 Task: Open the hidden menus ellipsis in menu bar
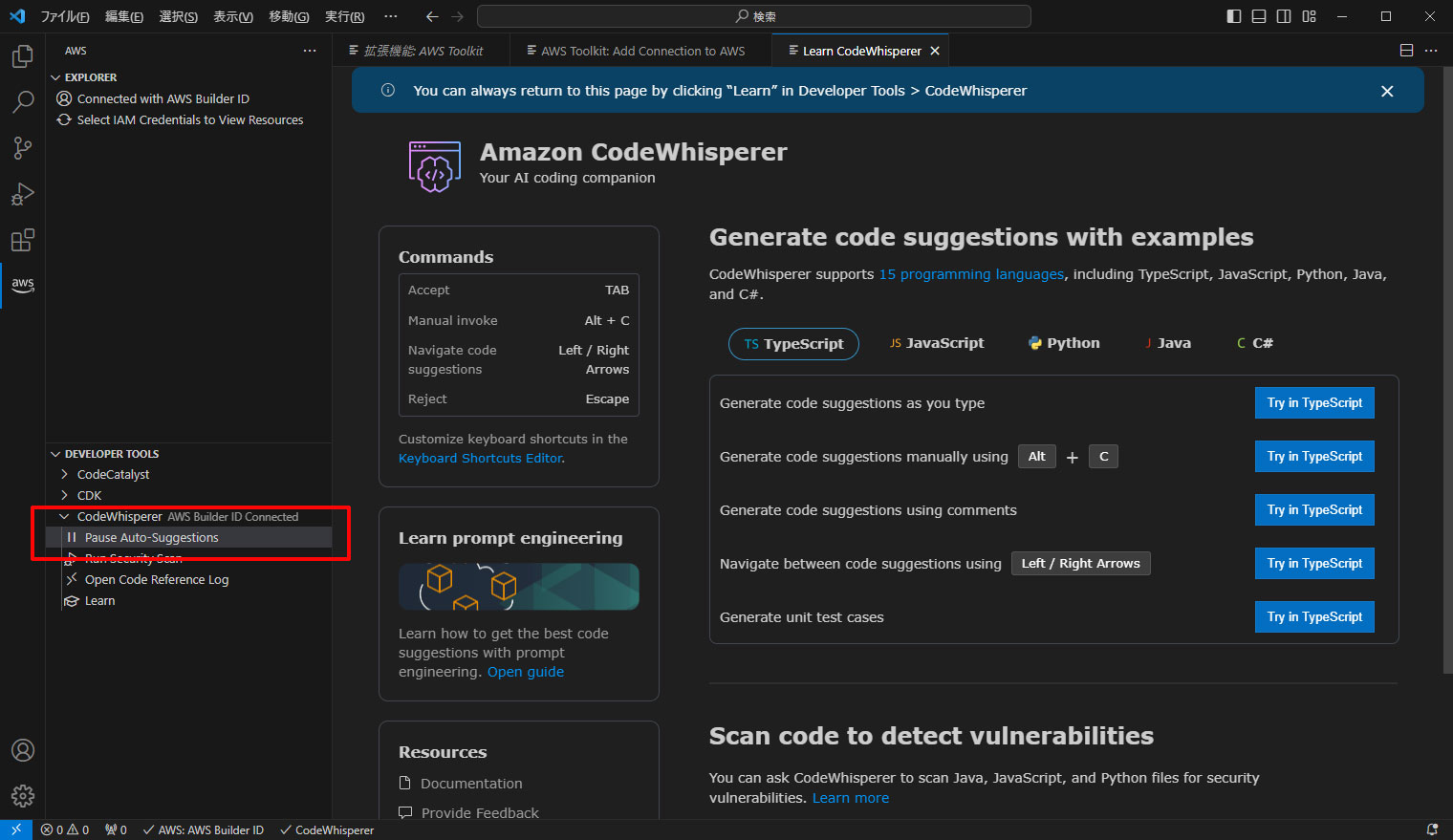pos(390,16)
